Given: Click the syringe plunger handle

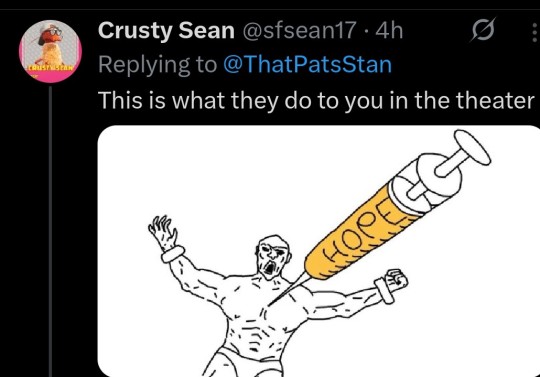Looking at the screenshot, I should [x=463, y=153].
